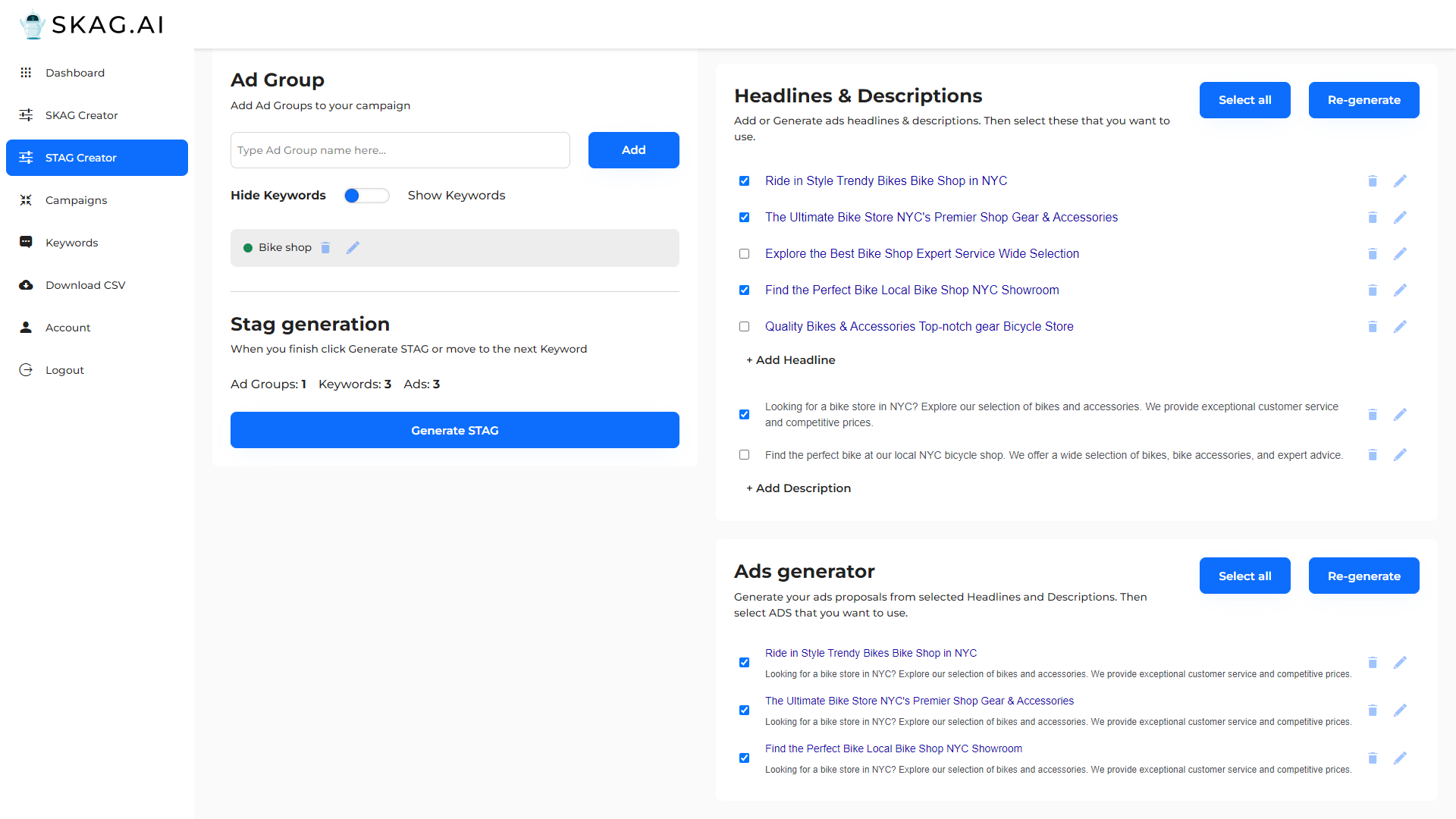Viewport: 1456px width, 819px height.
Task: Uncheck headline 'Find the Perfect Bike Local'
Action: pos(744,290)
